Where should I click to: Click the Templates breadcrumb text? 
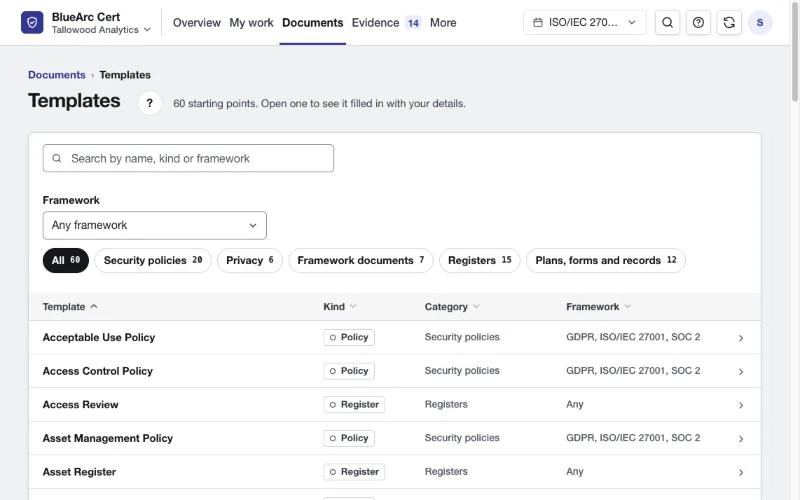125,74
